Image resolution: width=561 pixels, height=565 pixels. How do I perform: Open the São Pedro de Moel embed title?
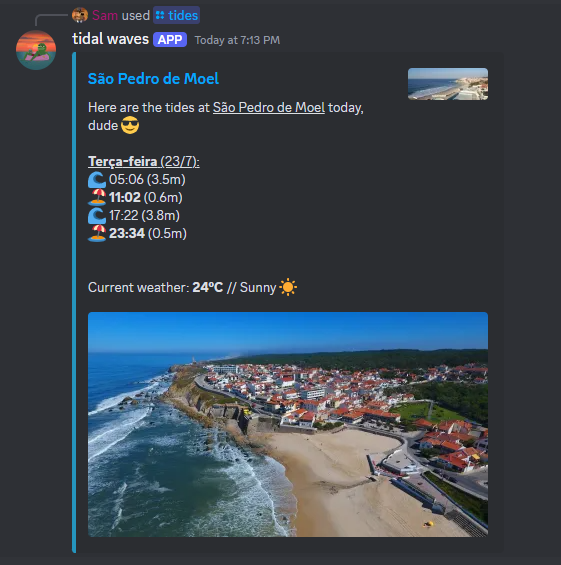coord(153,79)
